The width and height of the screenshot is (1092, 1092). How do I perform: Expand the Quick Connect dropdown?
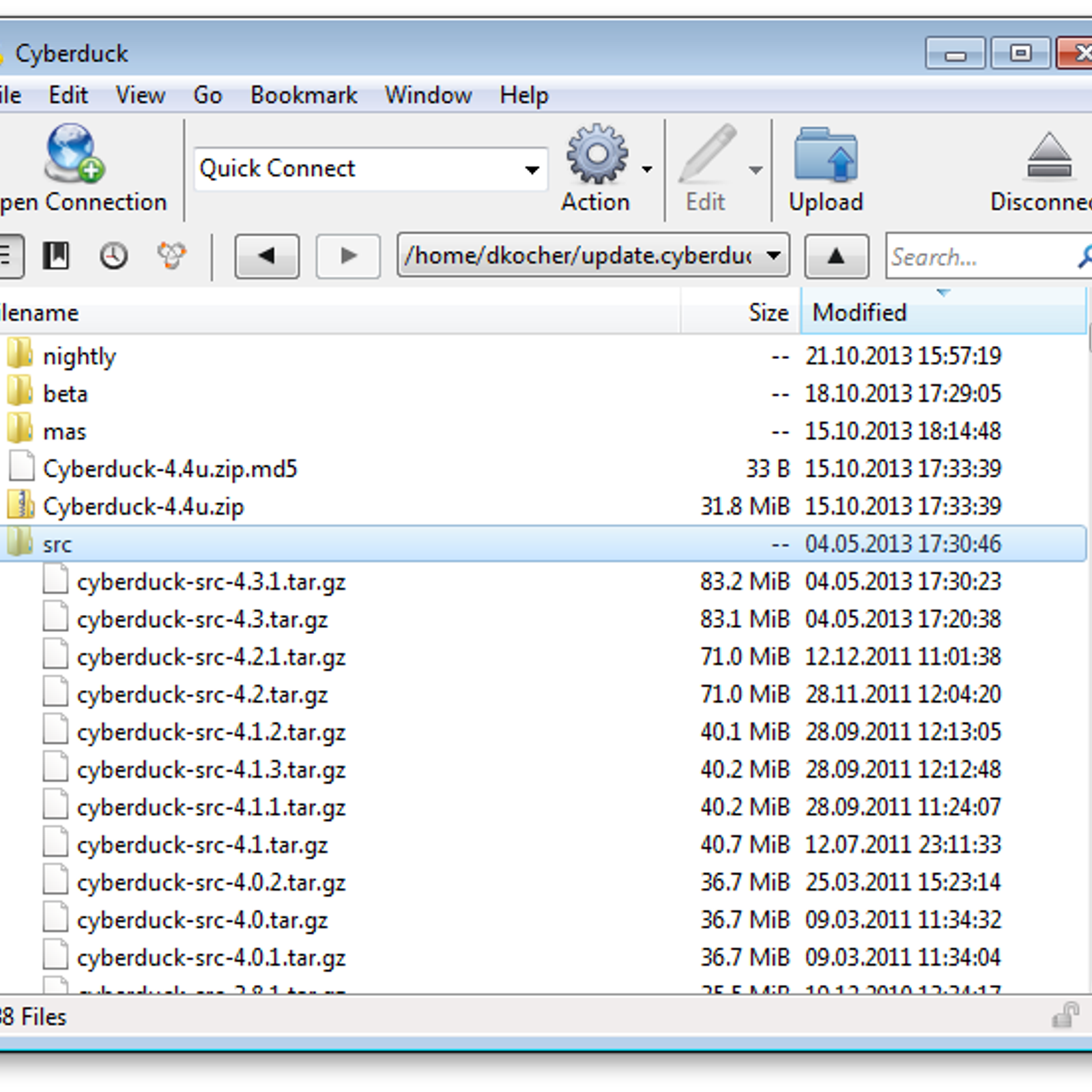(x=532, y=169)
